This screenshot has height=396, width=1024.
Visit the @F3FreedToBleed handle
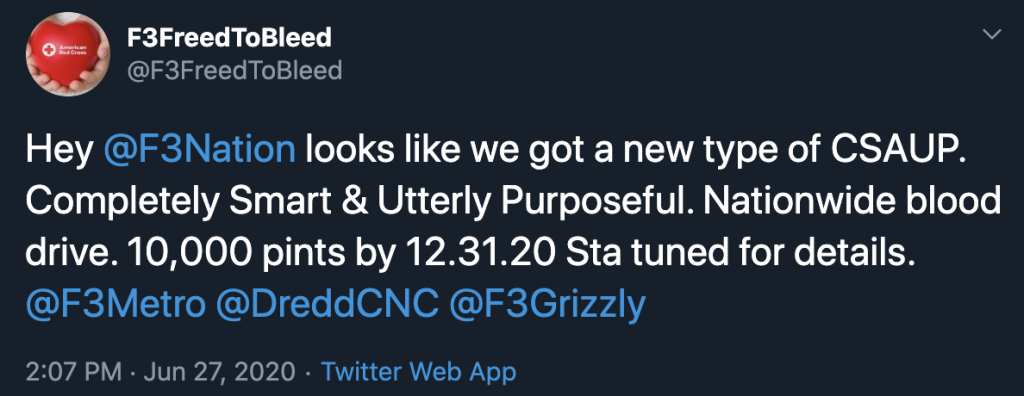(x=234, y=70)
